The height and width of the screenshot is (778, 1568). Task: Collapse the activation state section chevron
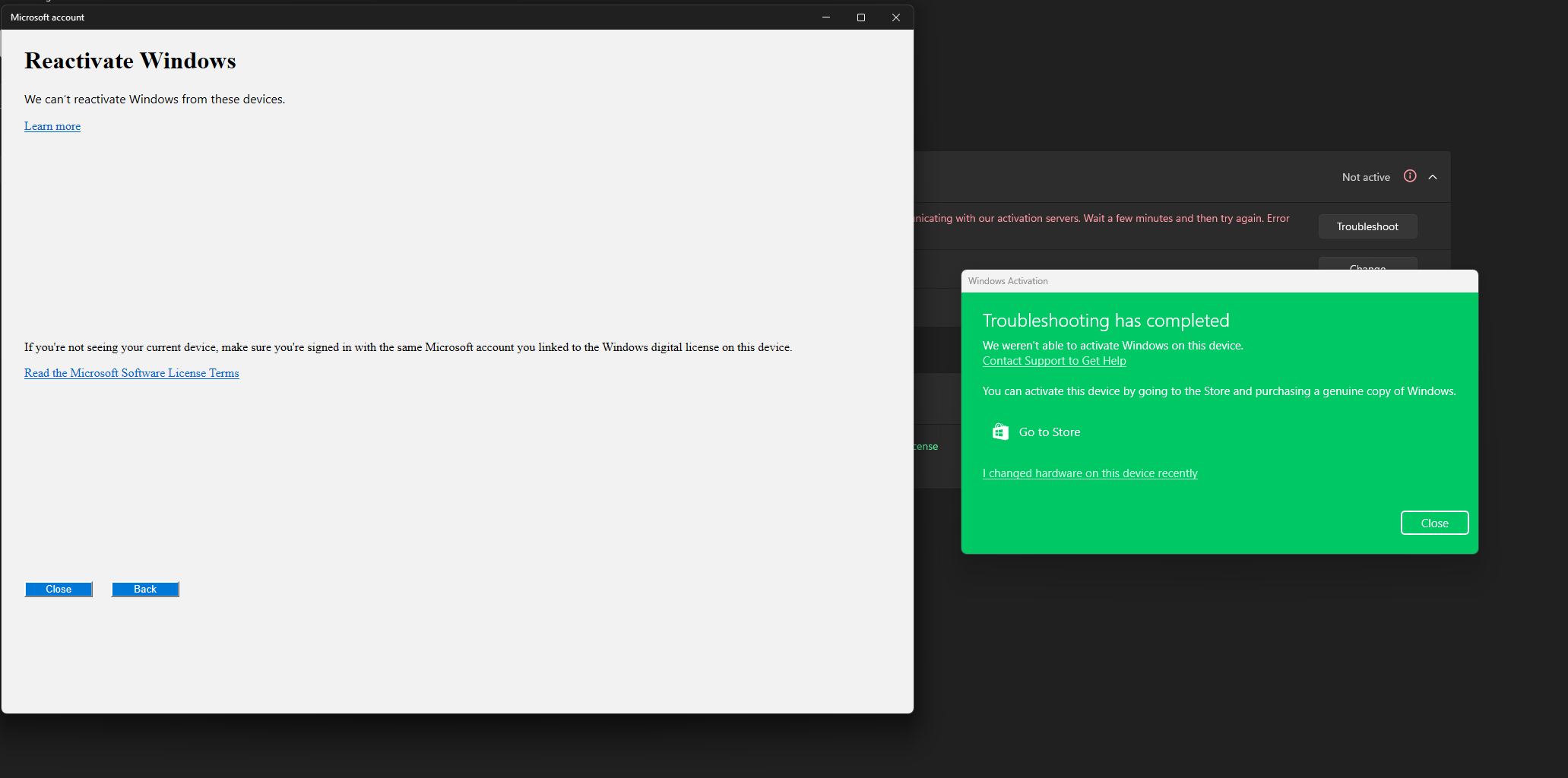click(x=1433, y=177)
